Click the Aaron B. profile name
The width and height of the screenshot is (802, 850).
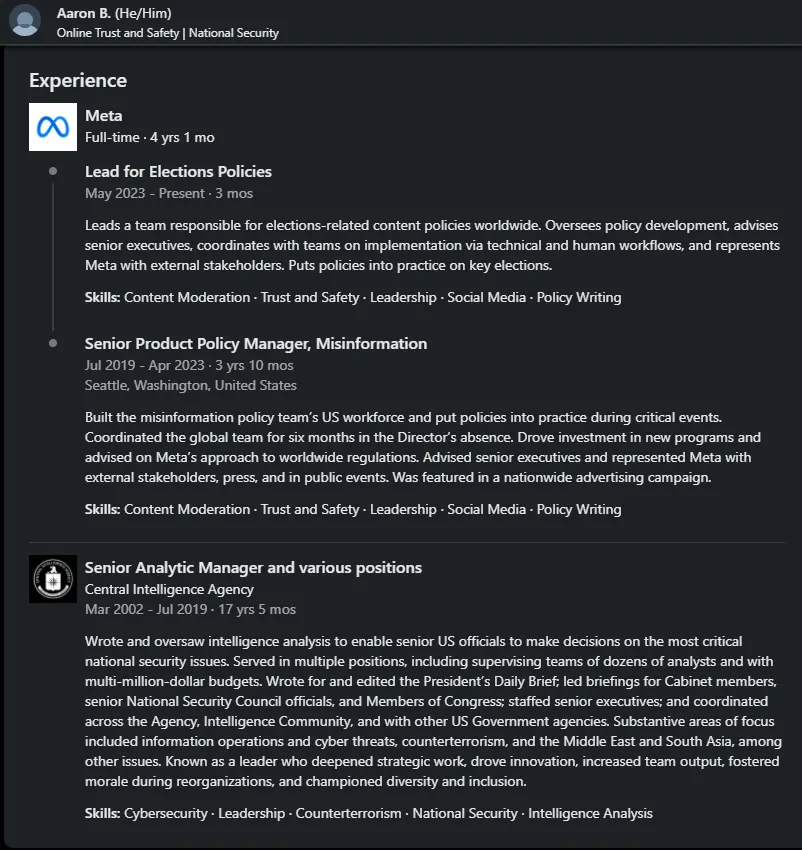[114, 13]
